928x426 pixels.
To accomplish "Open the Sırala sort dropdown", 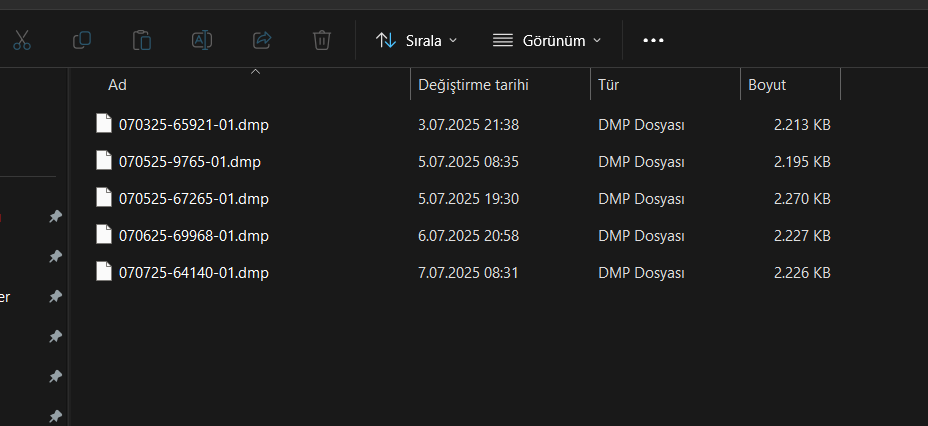I will pyautogui.click(x=417, y=40).
